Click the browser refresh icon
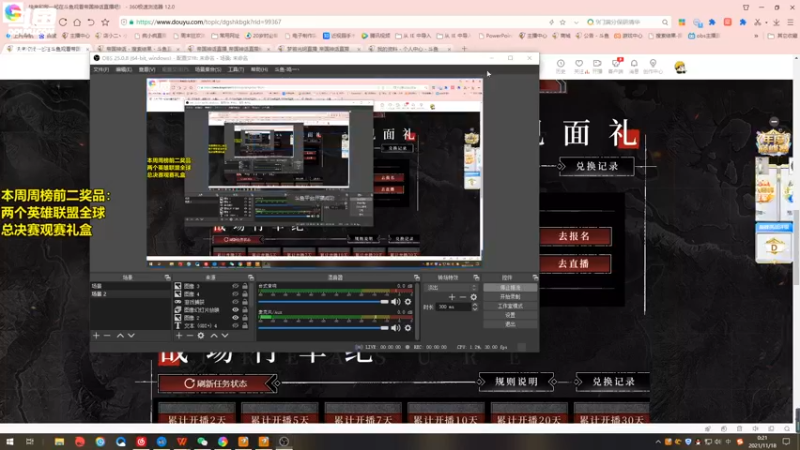The height and width of the screenshot is (450, 800). (x=63, y=22)
